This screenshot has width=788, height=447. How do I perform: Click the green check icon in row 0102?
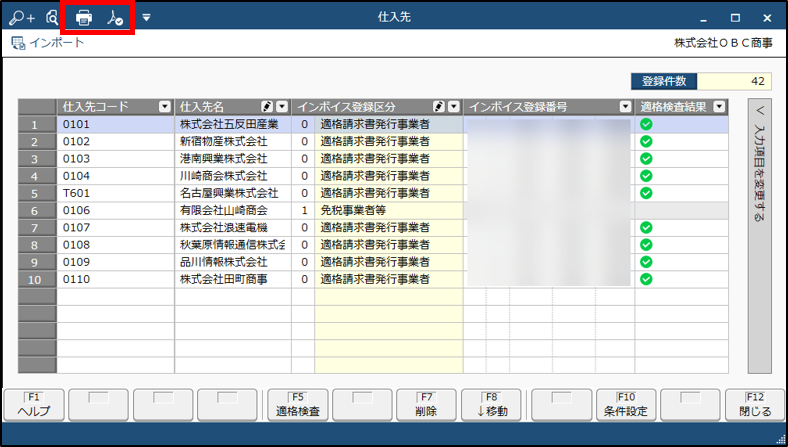point(646,141)
